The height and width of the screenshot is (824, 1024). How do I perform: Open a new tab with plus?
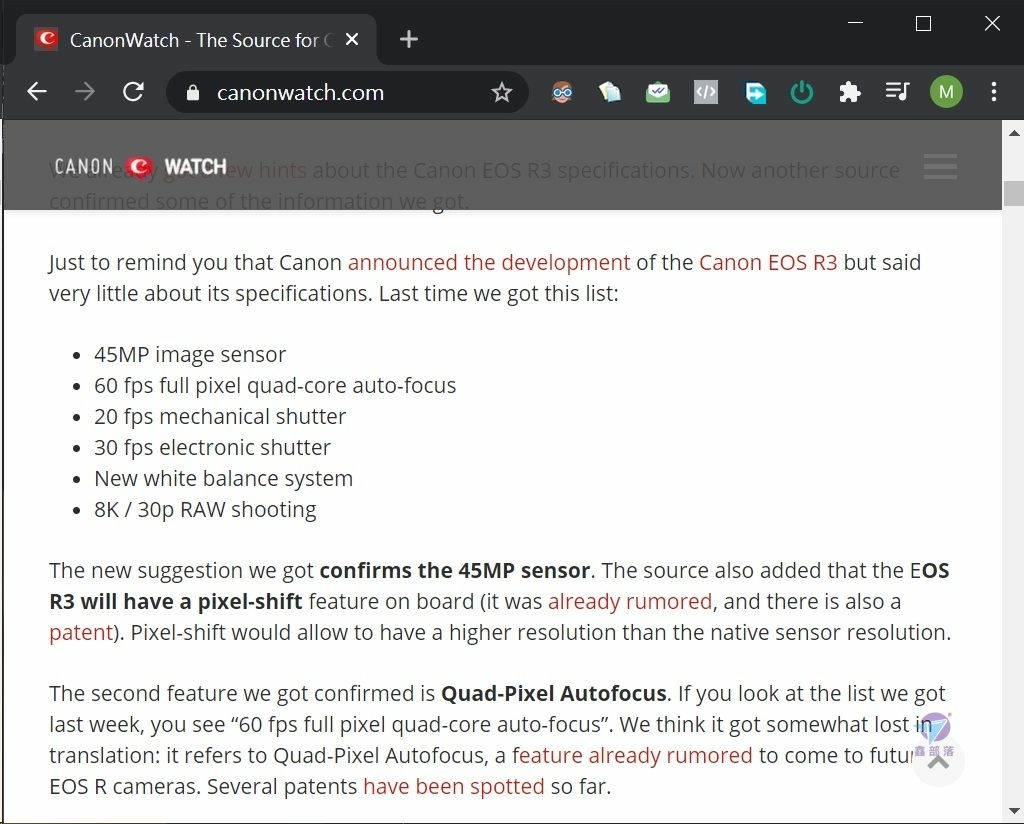(x=409, y=39)
